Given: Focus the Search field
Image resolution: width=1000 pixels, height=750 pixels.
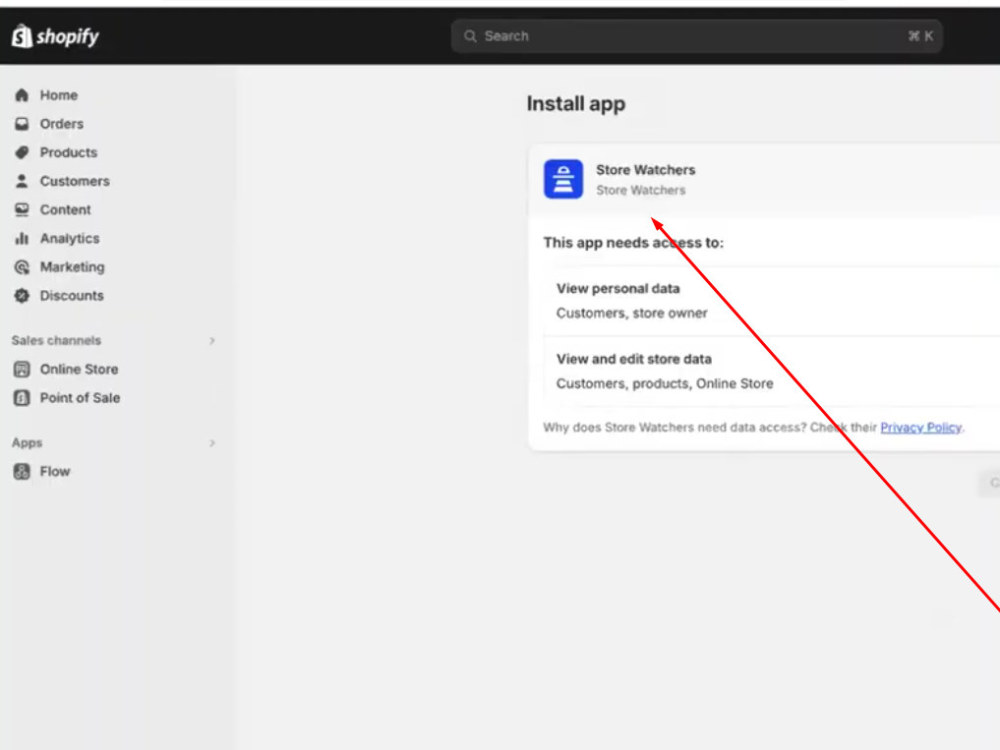Looking at the screenshot, I should click(x=696, y=36).
